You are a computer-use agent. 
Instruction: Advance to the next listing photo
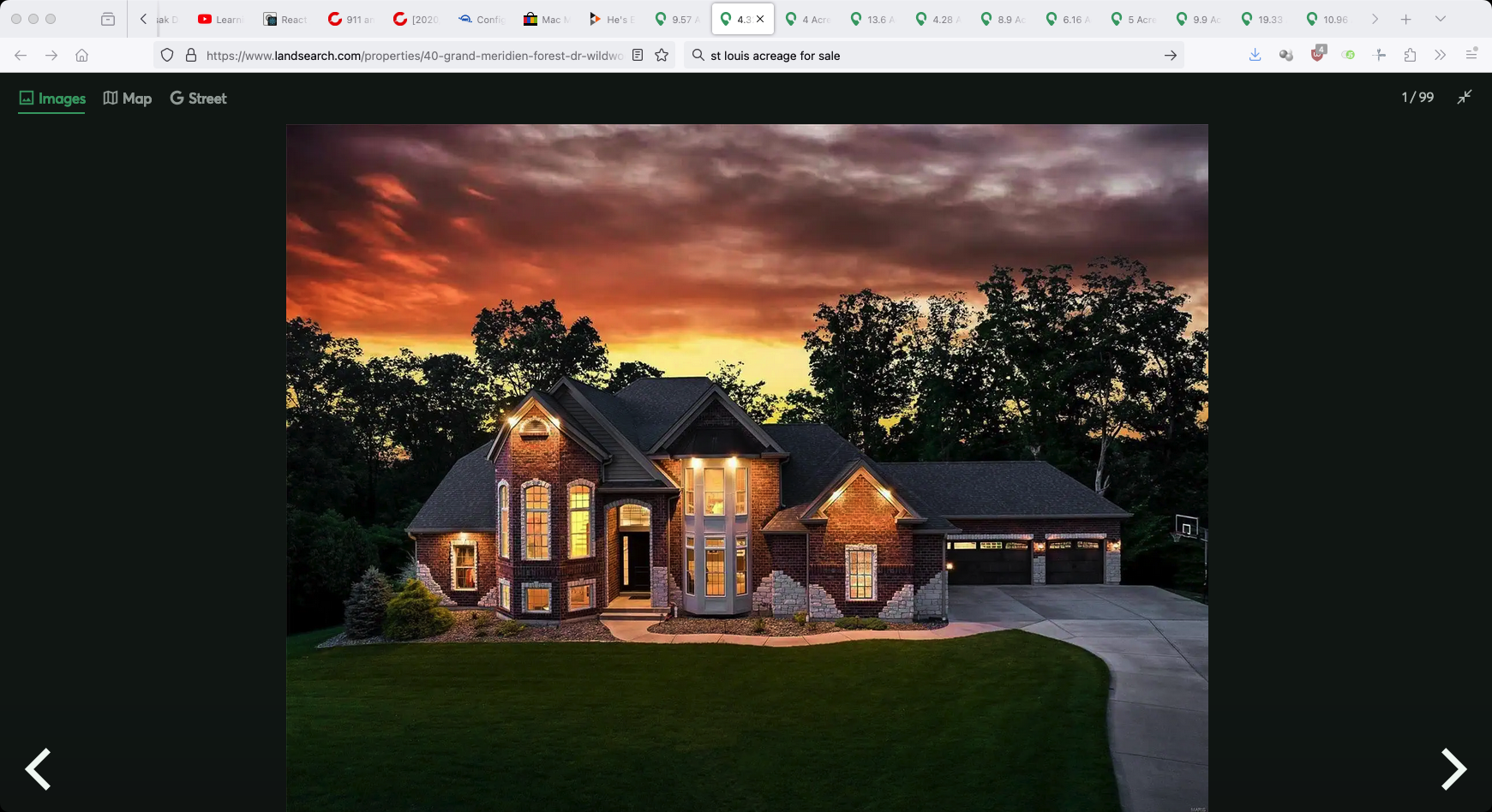pyautogui.click(x=1453, y=768)
